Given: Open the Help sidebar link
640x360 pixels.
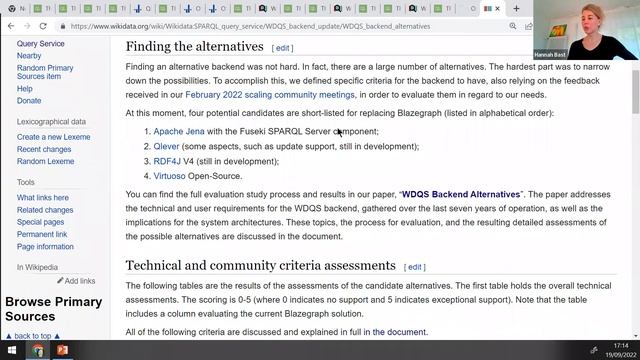Looking at the screenshot, I should pyautogui.click(x=24, y=89).
